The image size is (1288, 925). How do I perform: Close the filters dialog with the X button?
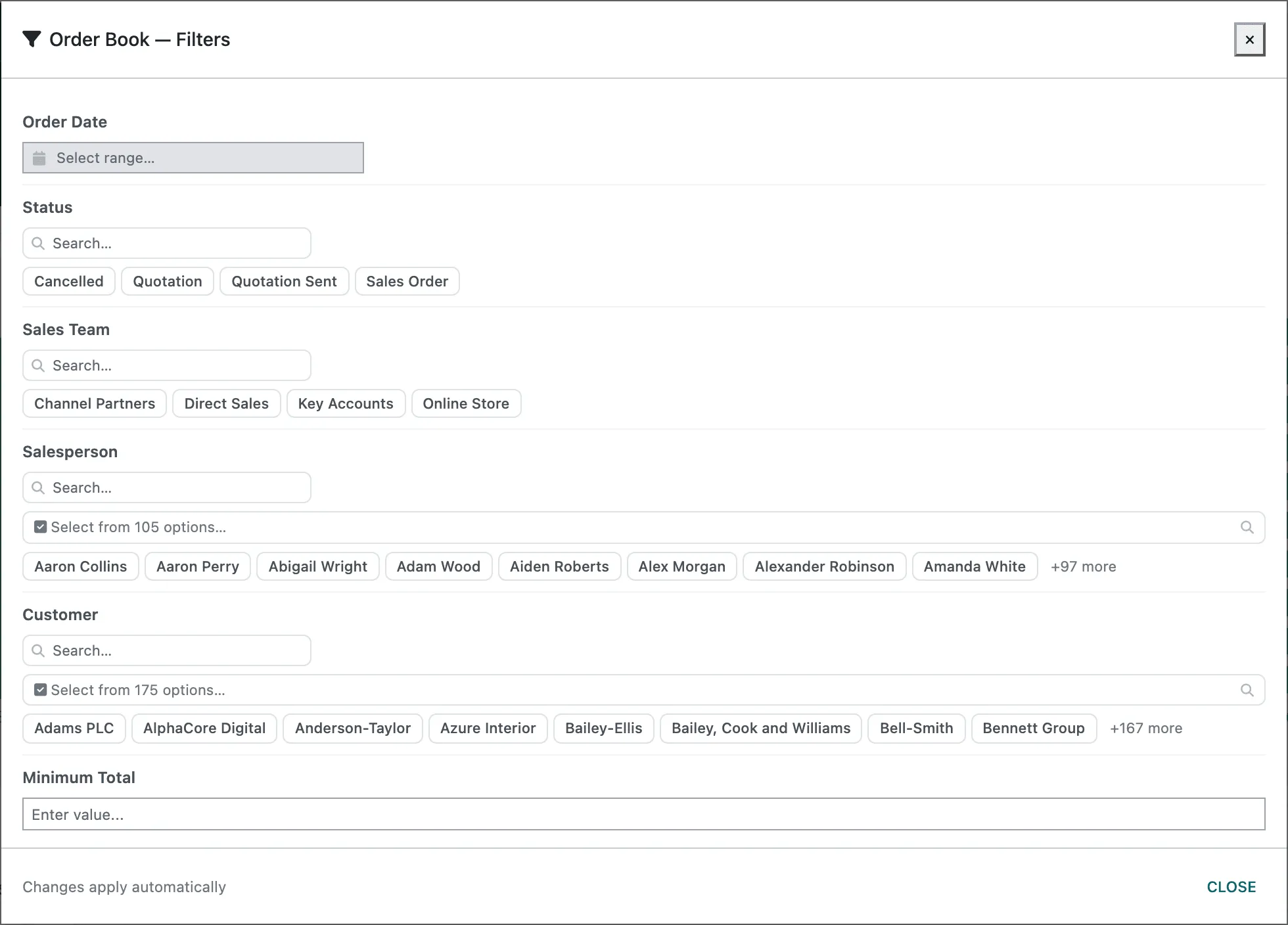point(1249,40)
